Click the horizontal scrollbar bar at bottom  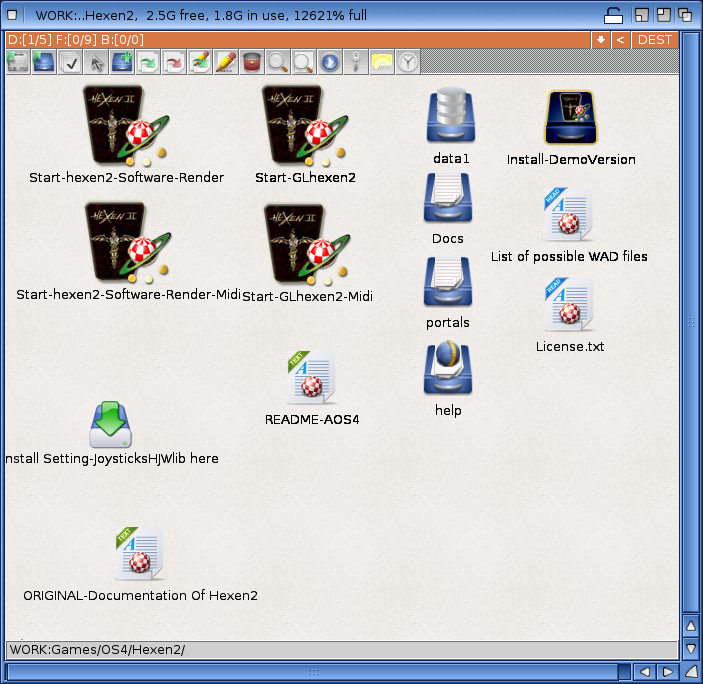[313, 672]
